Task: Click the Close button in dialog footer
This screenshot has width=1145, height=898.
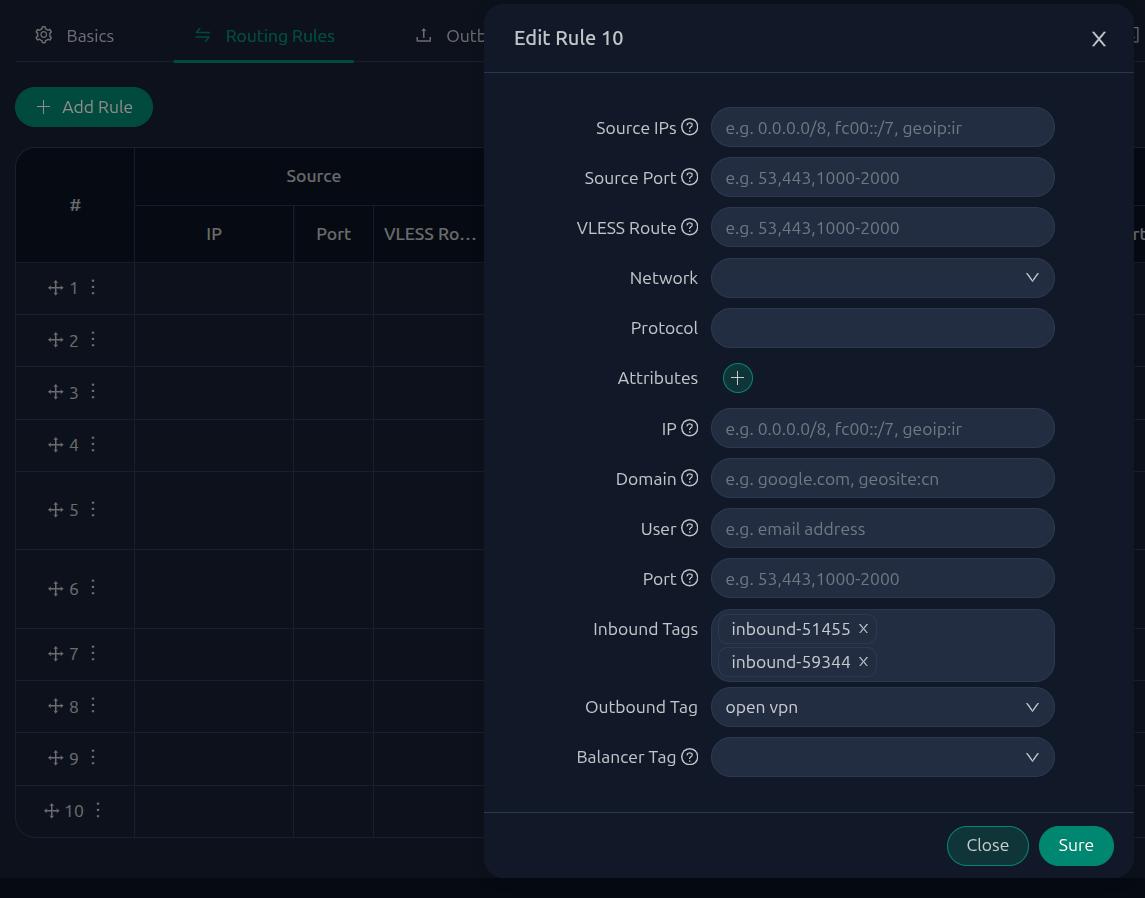Action: click(x=987, y=845)
